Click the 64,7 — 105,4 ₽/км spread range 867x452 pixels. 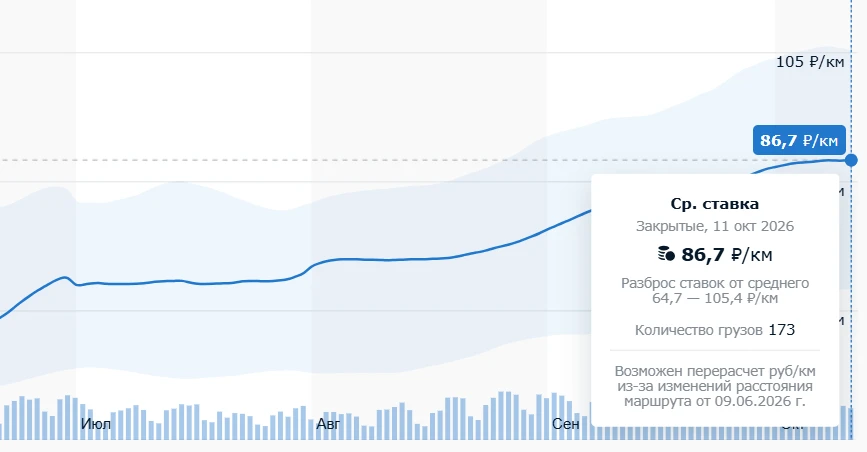[x=714, y=298]
